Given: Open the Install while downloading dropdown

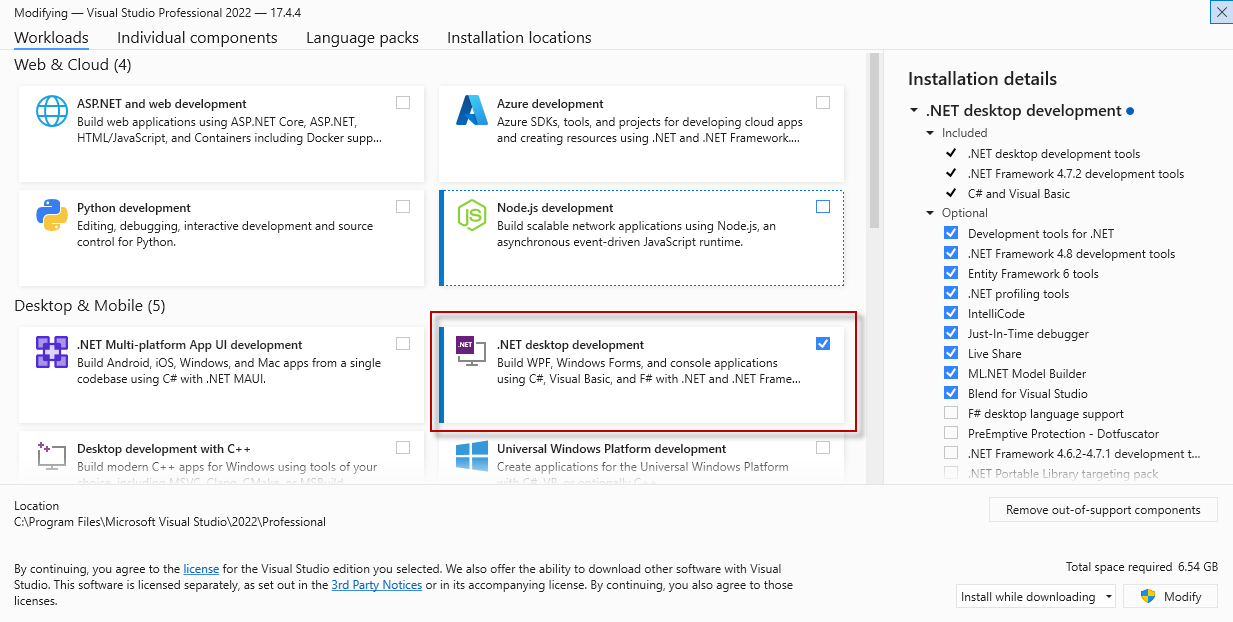Looking at the screenshot, I should (x=1108, y=596).
